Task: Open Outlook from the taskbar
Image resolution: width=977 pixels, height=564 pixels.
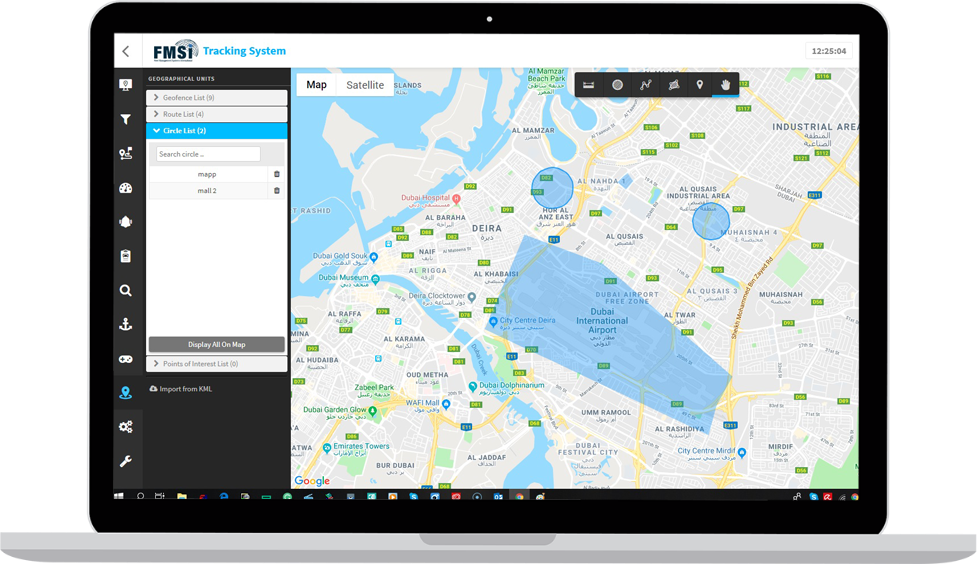Action: (498, 497)
